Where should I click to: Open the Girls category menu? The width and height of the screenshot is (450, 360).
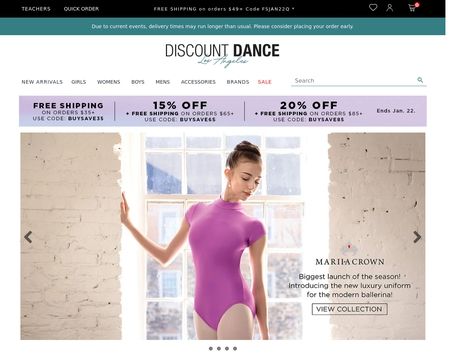79,82
